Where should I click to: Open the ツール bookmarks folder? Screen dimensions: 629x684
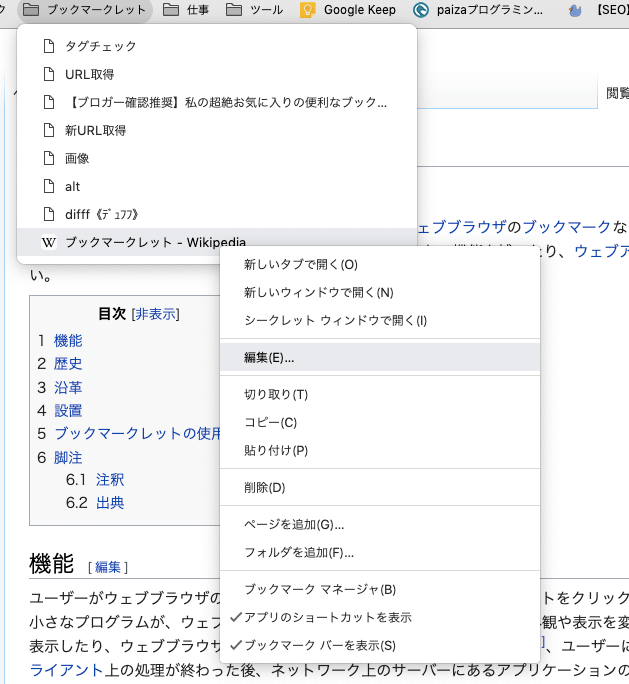pyautogui.click(x=255, y=11)
